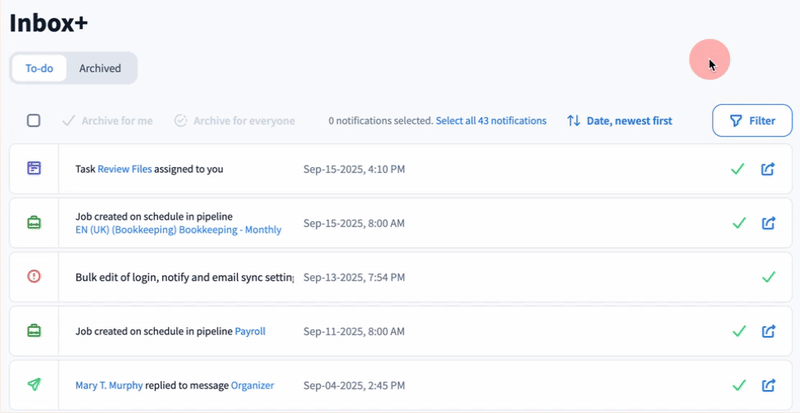This screenshot has height=413, width=800.
Task: Switch to the Archived tab
Action: (x=100, y=68)
